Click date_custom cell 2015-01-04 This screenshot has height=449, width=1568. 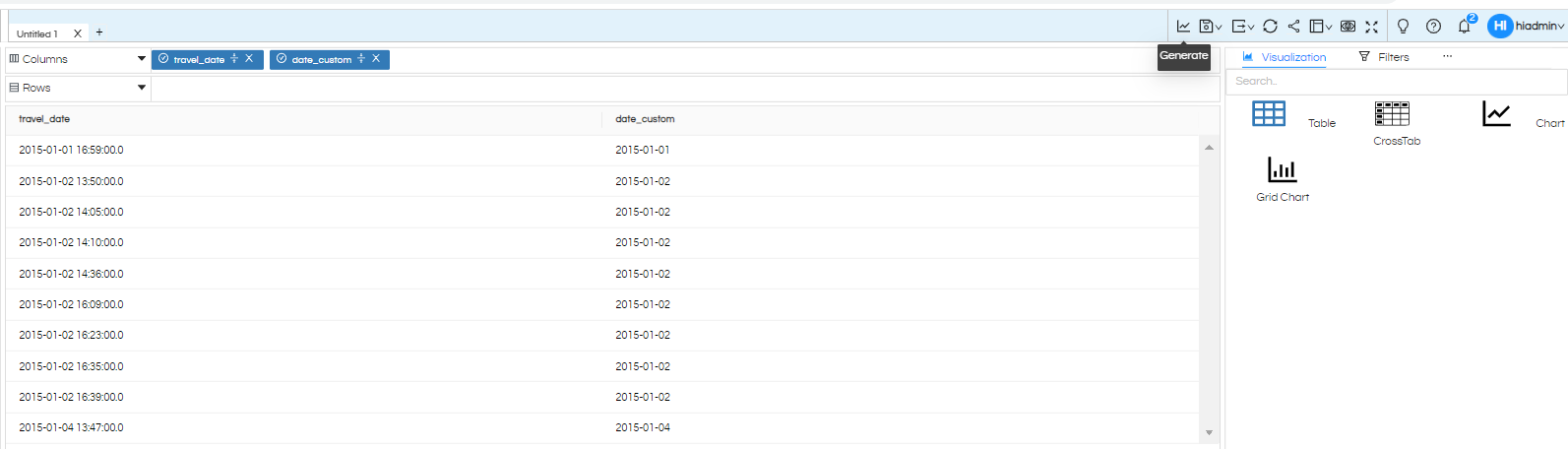(643, 428)
